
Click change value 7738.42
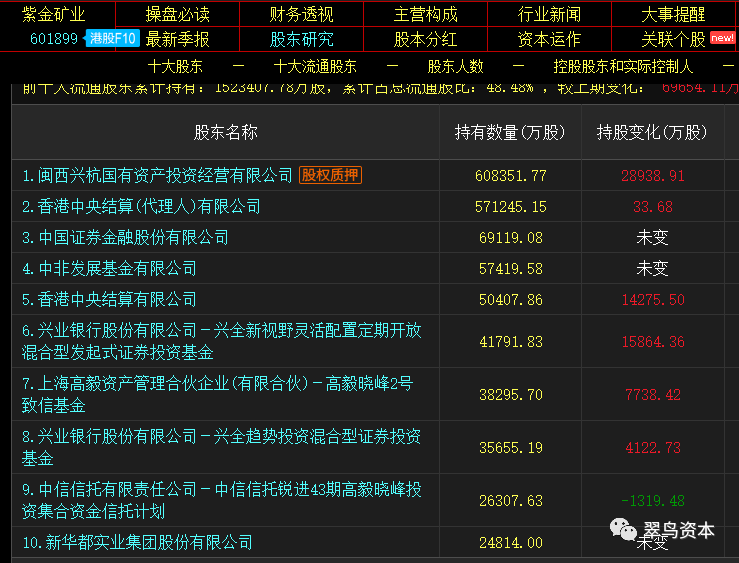point(653,395)
